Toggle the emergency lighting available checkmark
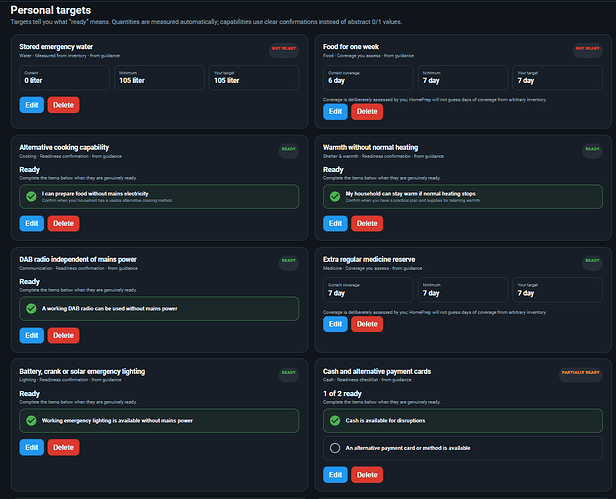 tap(31, 420)
